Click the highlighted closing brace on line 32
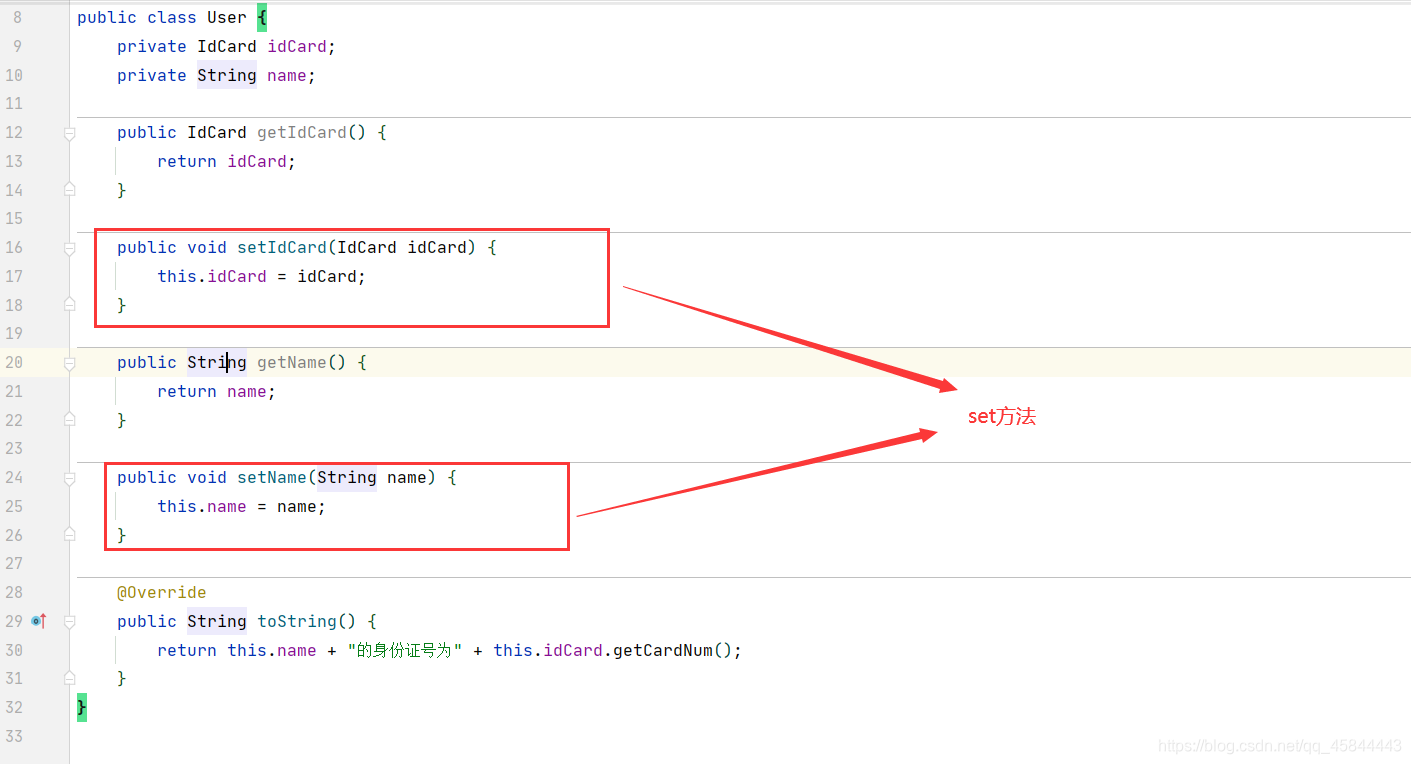The image size is (1411, 764). [x=82, y=707]
